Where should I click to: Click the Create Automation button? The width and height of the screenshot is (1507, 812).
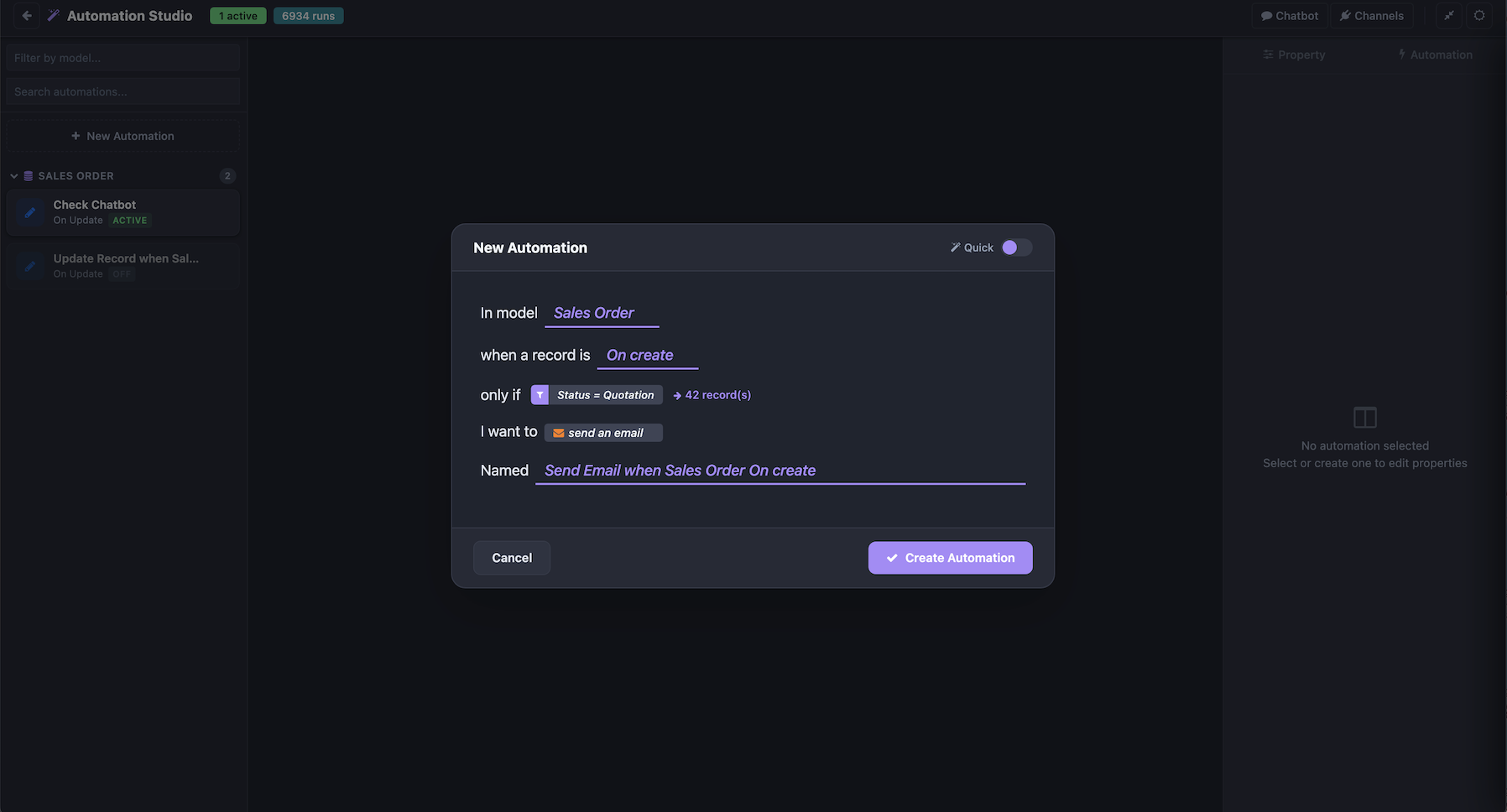(949, 557)
